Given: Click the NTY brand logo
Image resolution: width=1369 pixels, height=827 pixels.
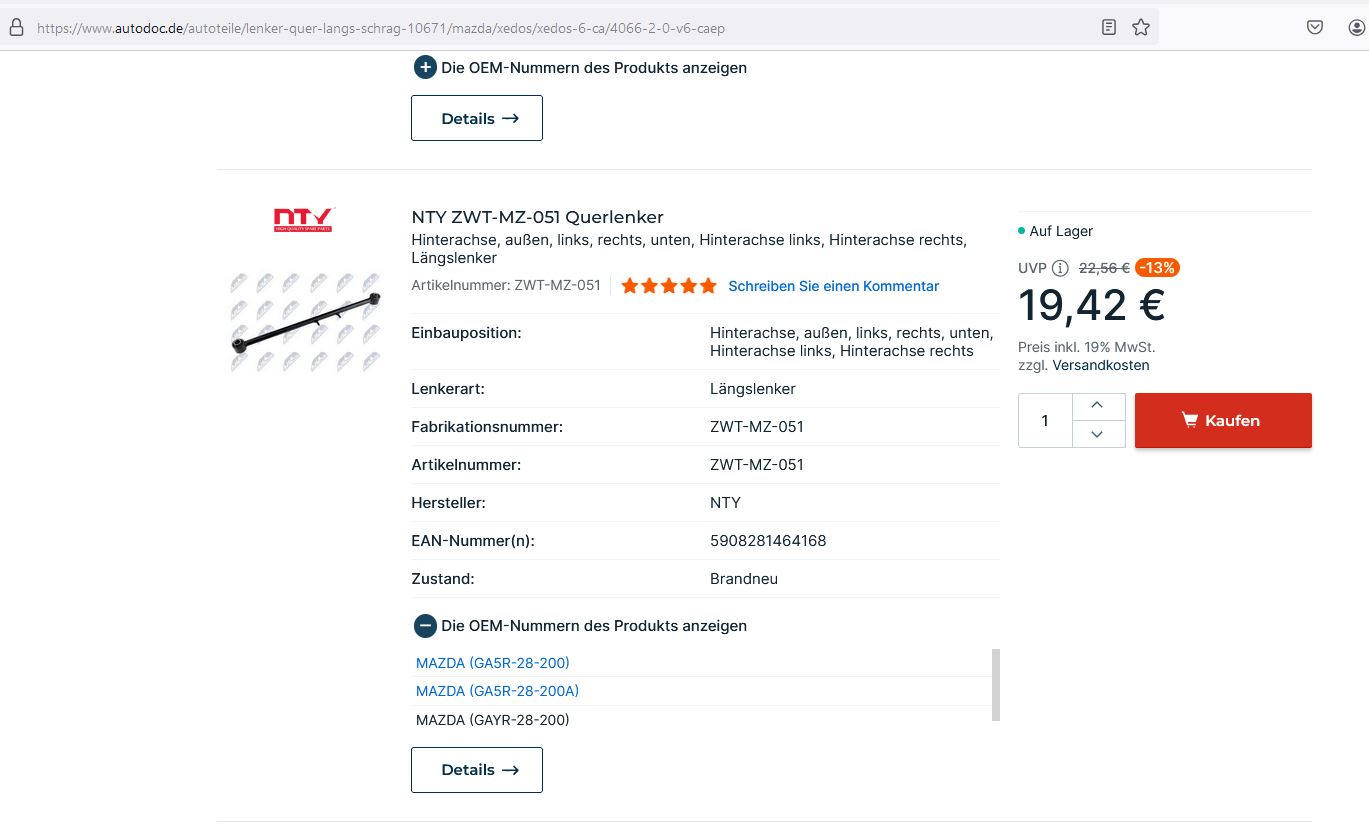Looking at the screenshot, I should point(304,219).
